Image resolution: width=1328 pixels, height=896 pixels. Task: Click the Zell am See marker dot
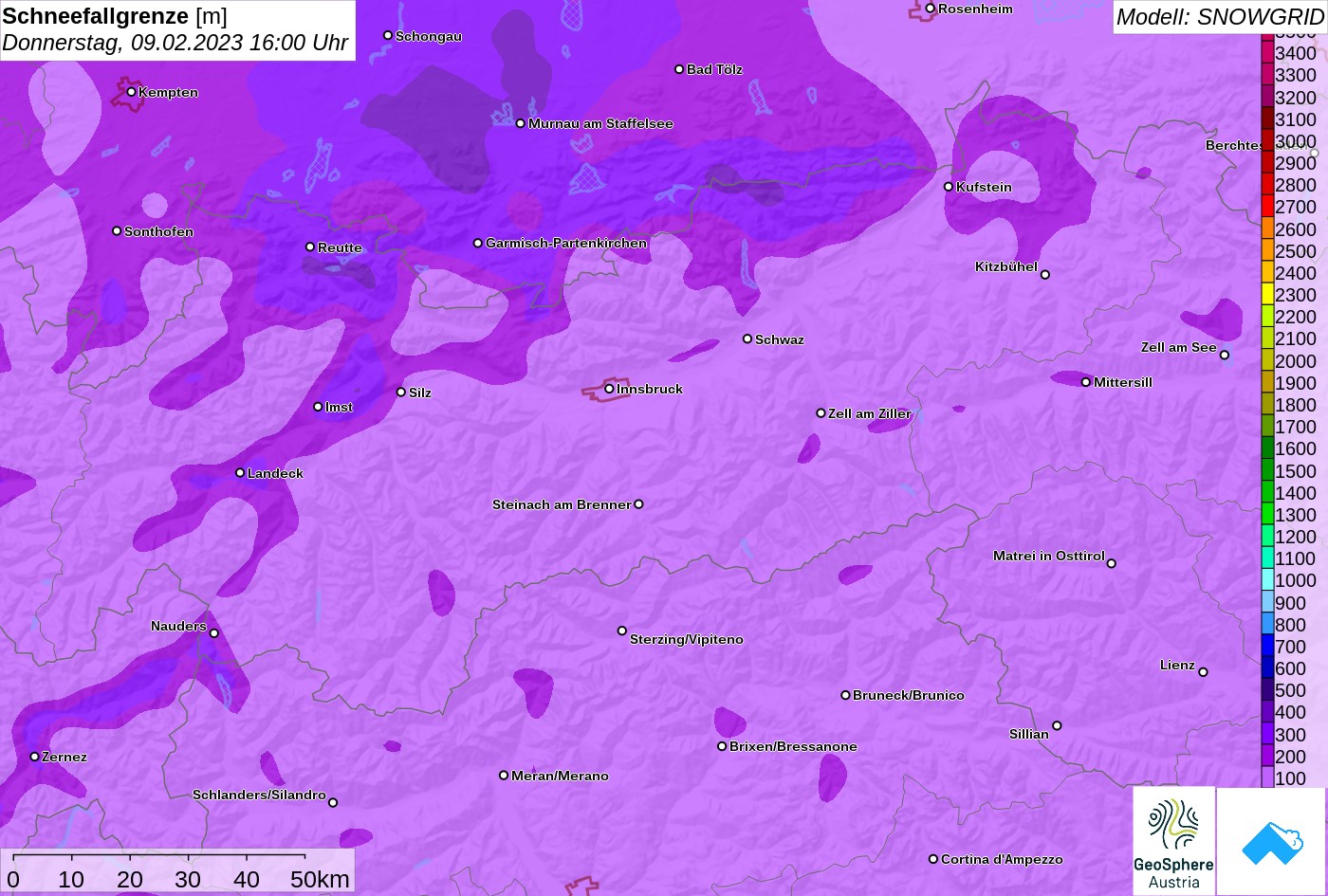pyautogui.click(x=1224, y=356)
